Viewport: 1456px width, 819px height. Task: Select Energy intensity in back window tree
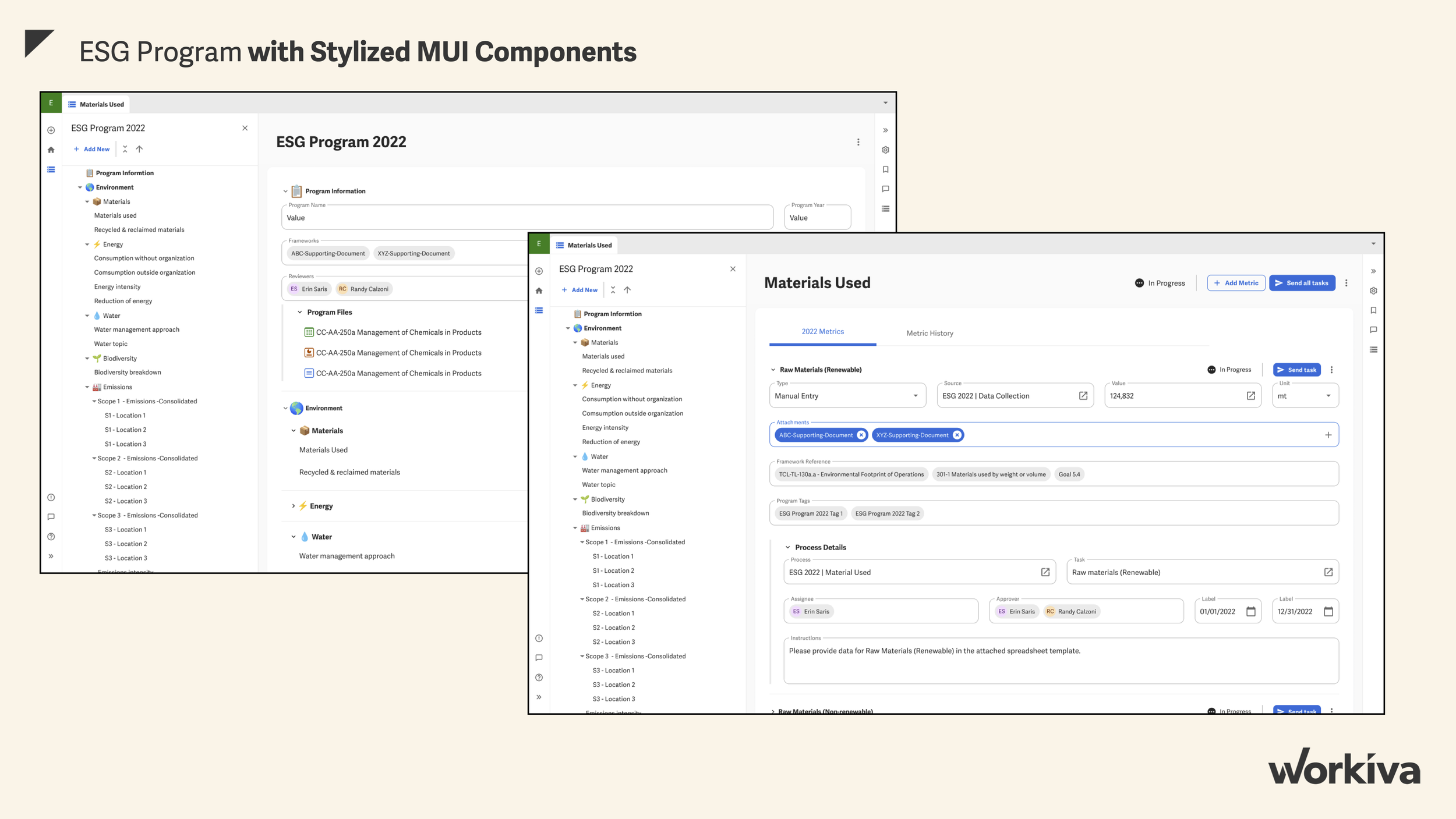(x=117, y=286)
